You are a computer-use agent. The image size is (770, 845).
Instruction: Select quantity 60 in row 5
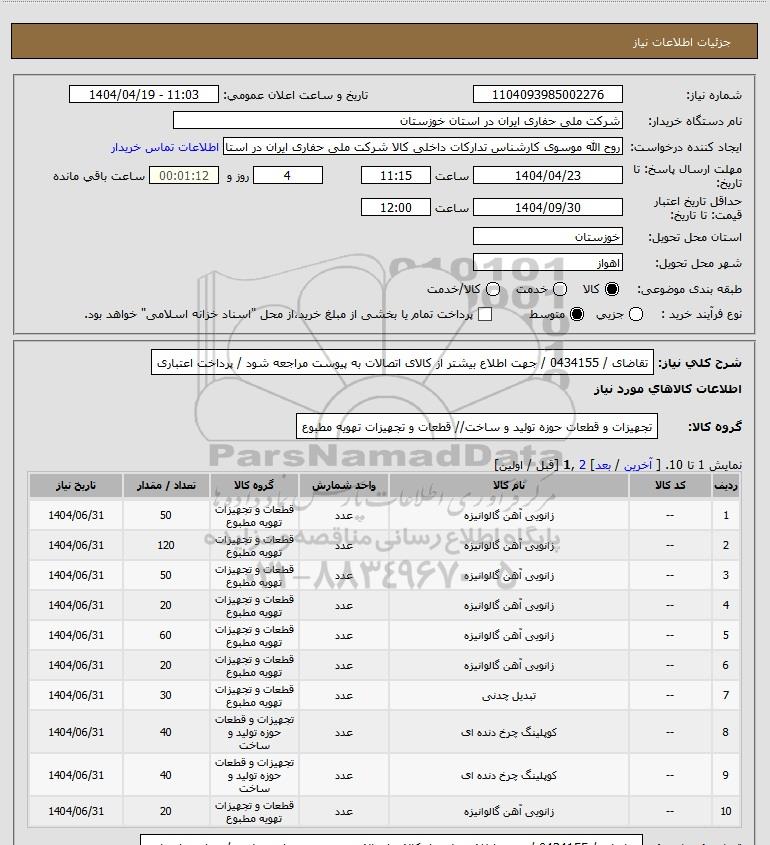pos(165,635)
